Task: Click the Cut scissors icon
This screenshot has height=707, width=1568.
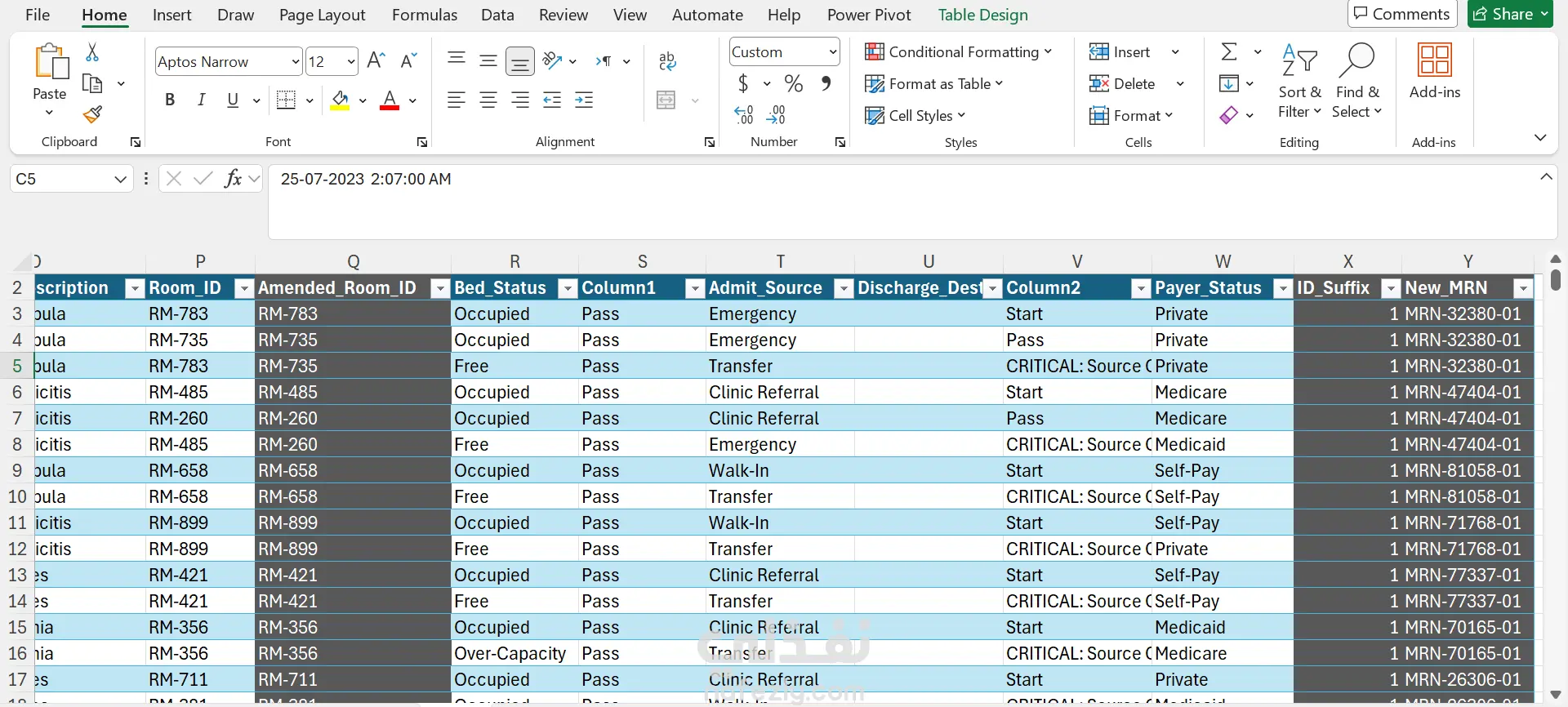Action: point(92,52)
